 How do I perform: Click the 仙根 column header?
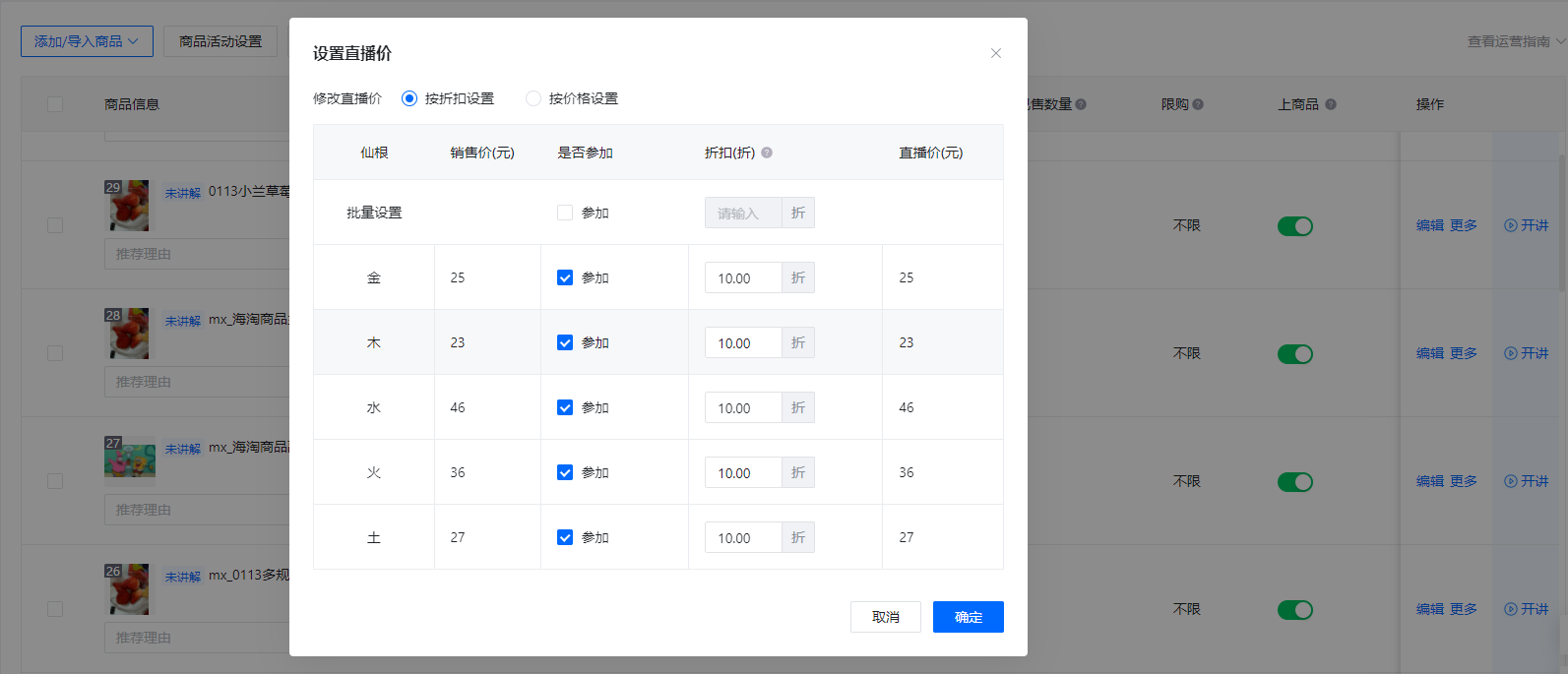[374, 153]
